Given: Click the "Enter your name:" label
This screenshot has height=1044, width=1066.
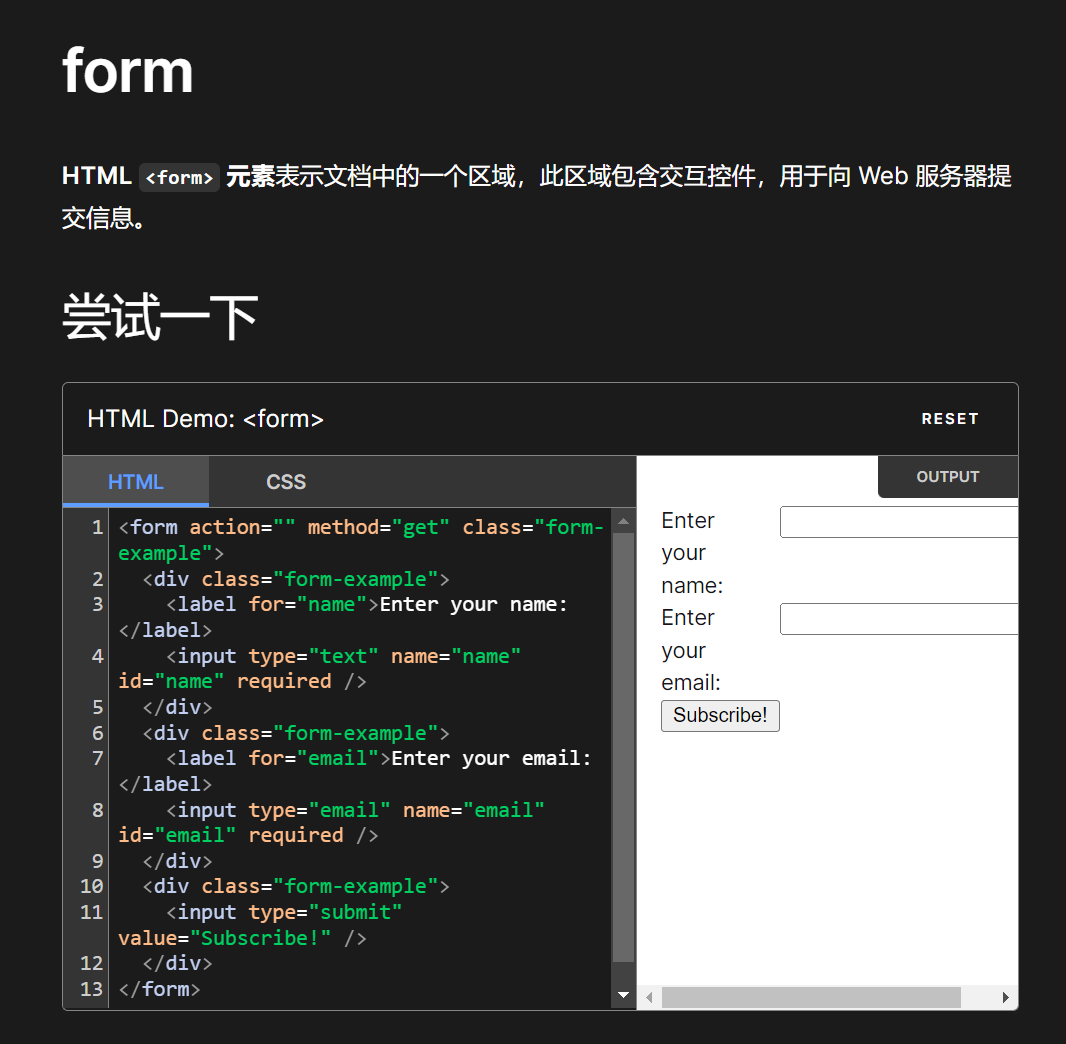Looking at the screenshot, I should point(691,553).
